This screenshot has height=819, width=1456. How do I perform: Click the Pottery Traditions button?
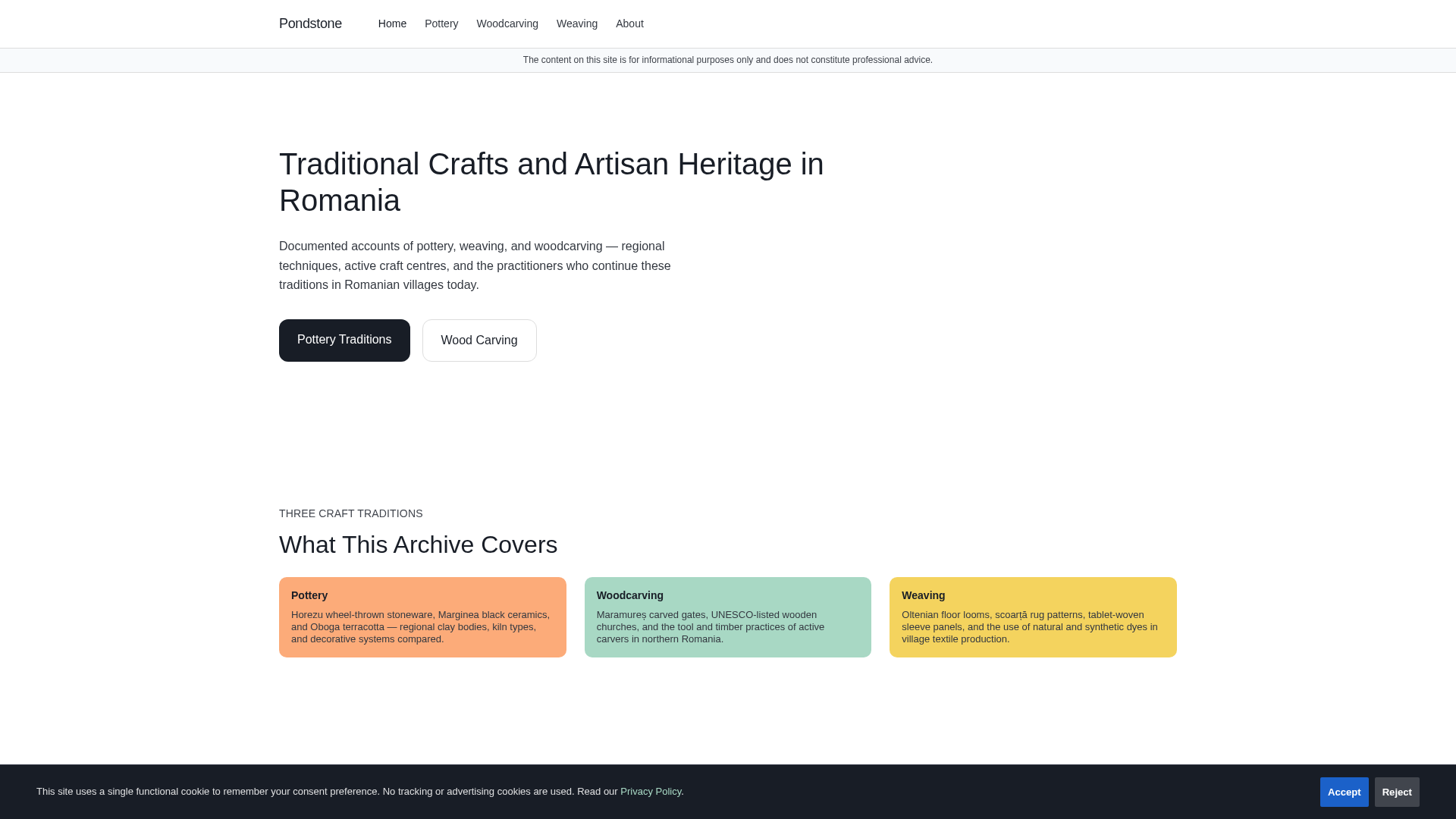click(x=344, y=340)
